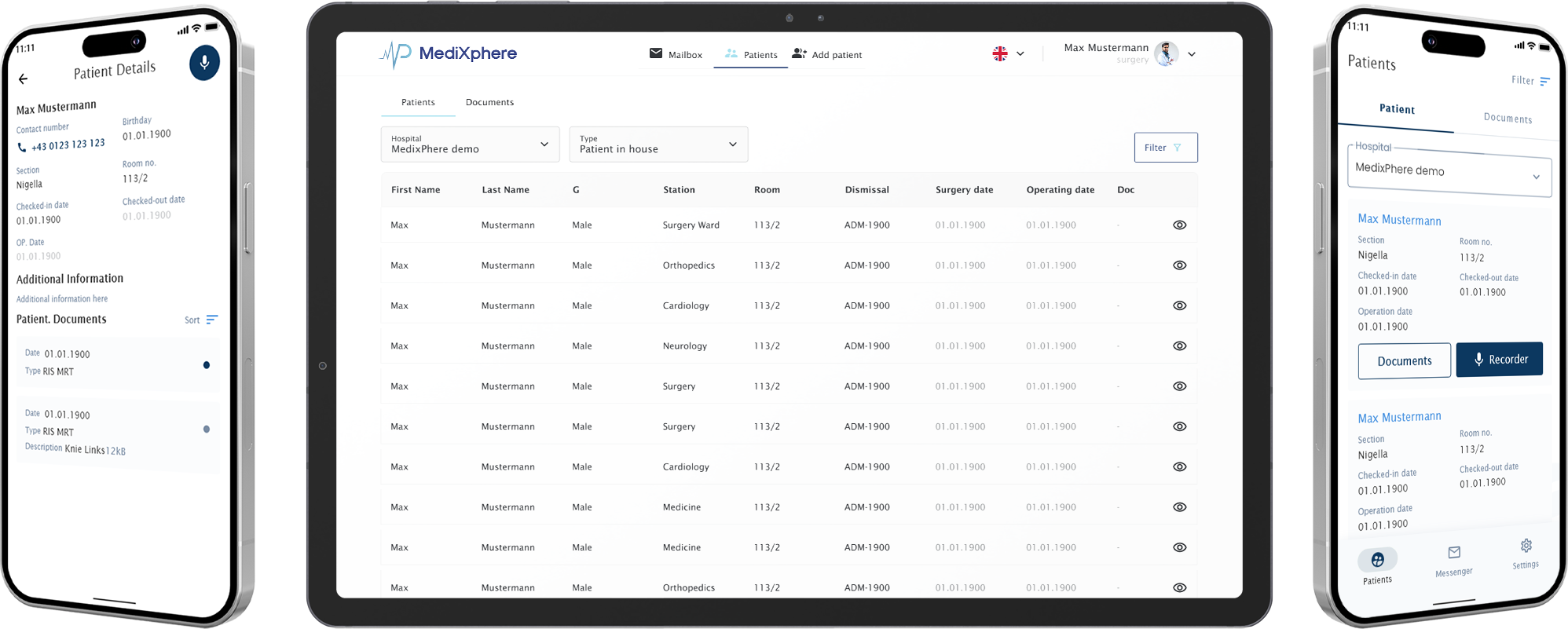Expand the phone's Hospital MedixPhere demo dropdown
The height and width of the screenshot is (629, 1568).
pos(1449,172)
